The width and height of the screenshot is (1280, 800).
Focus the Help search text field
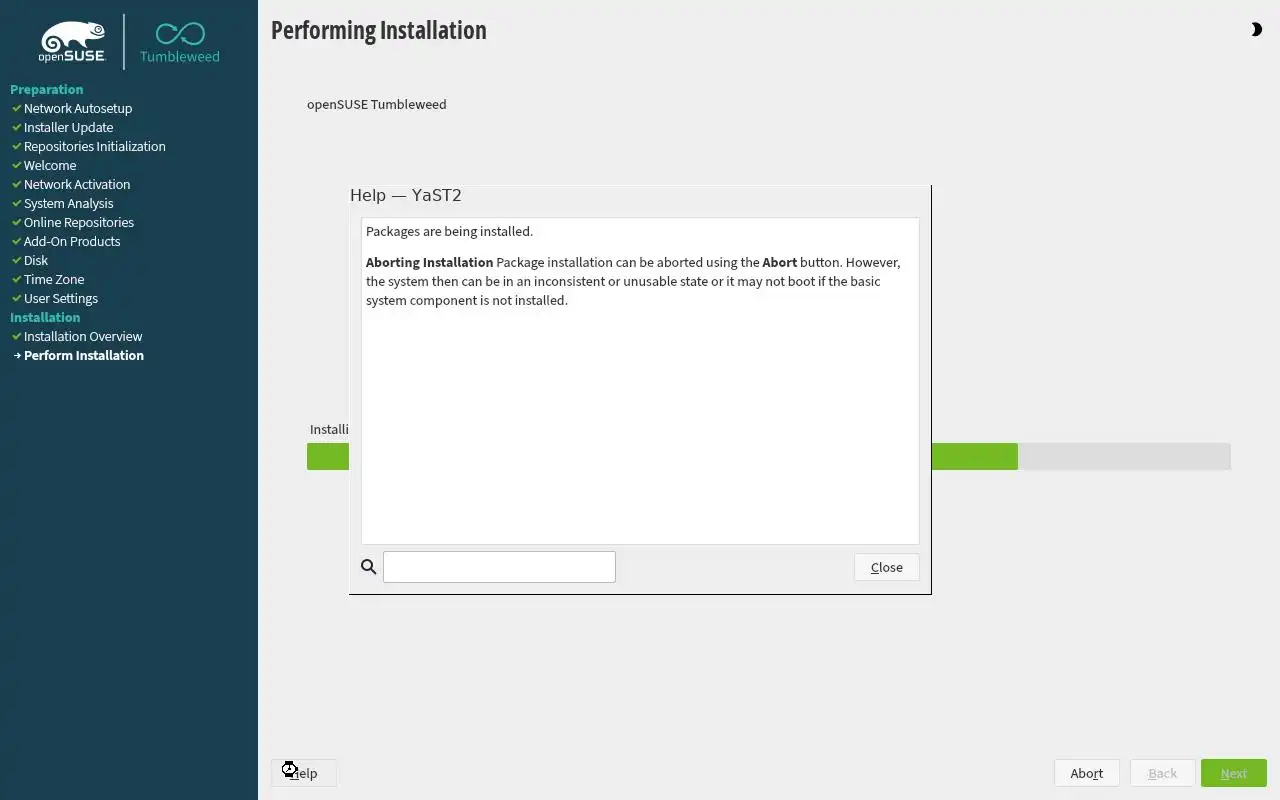pos(499,567)
